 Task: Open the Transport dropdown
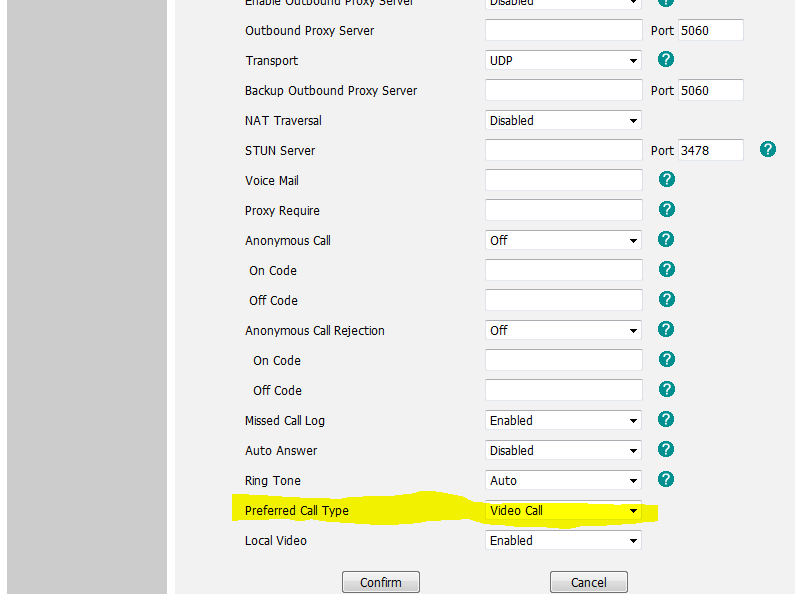point(563,61)
